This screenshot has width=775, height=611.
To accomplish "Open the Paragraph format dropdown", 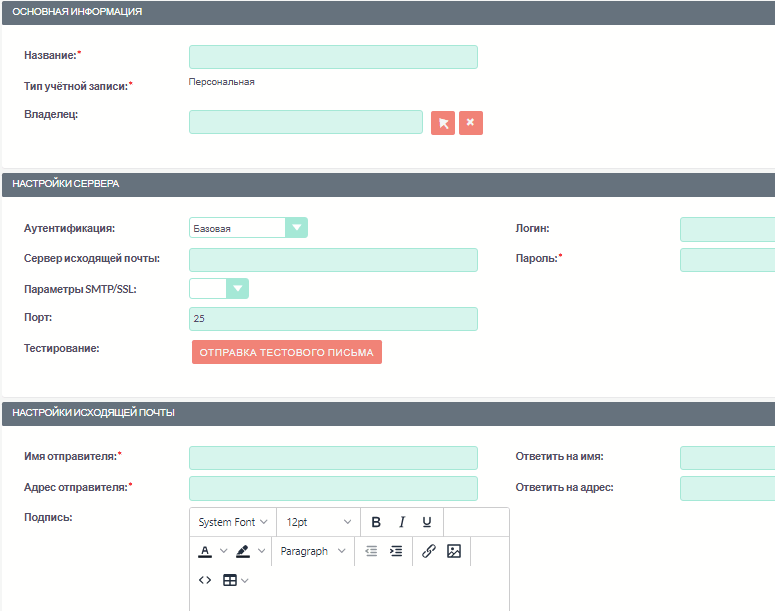I will tap(313, 551).
